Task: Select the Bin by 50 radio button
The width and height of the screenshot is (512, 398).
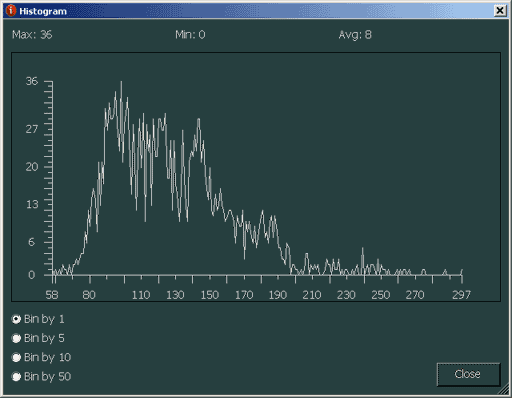Action: click(x=16, y=377)
